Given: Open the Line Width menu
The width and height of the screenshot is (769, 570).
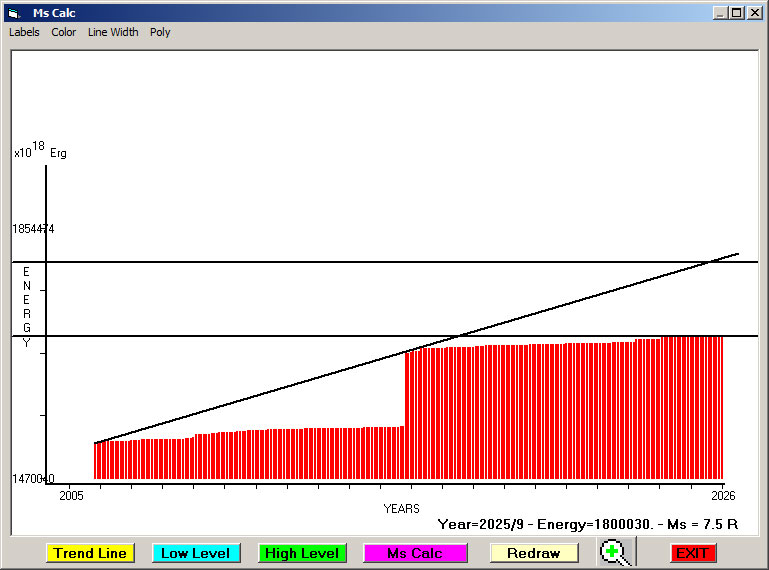Looking at the screenshot, I should pos(113,32).
